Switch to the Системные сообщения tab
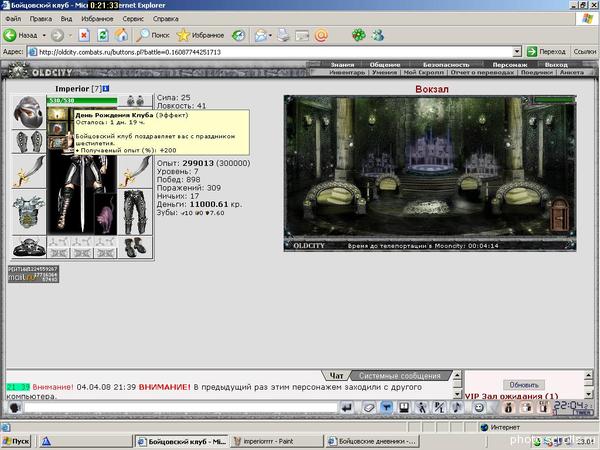Viewport: 600px width, 450px height. click(x=399, y=376)
